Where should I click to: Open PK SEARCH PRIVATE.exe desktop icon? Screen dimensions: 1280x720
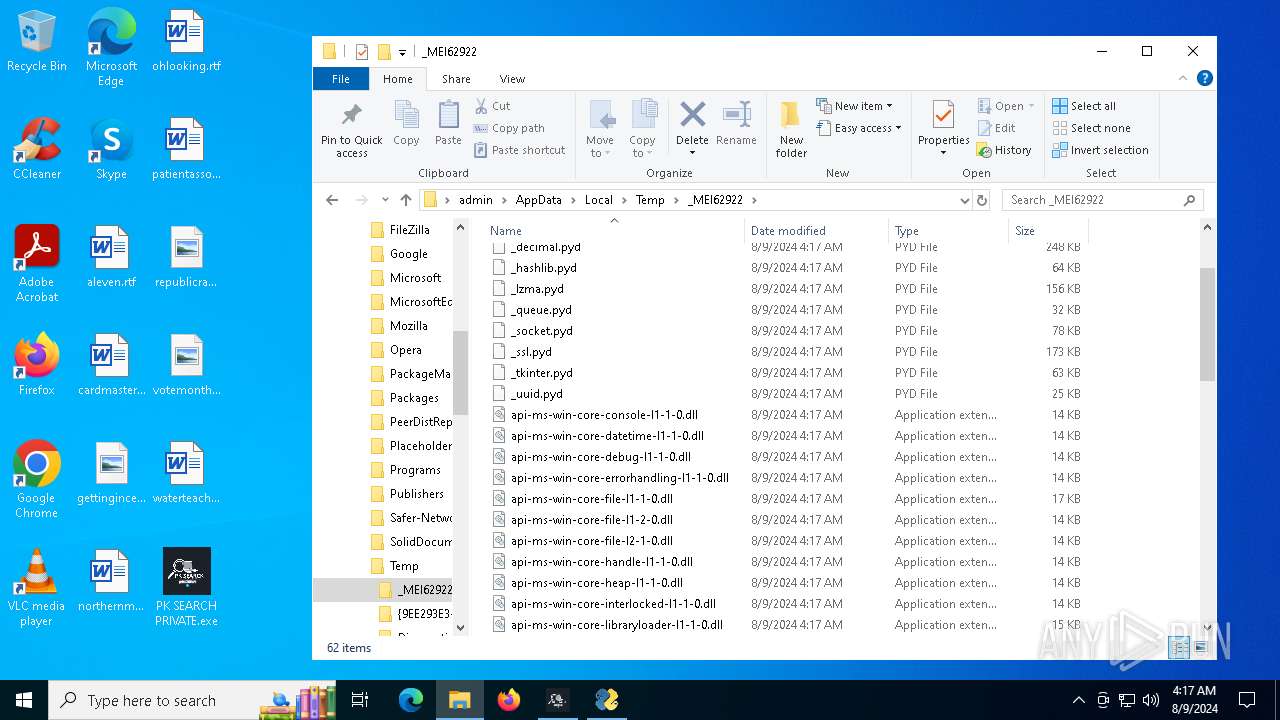[186, 588]
